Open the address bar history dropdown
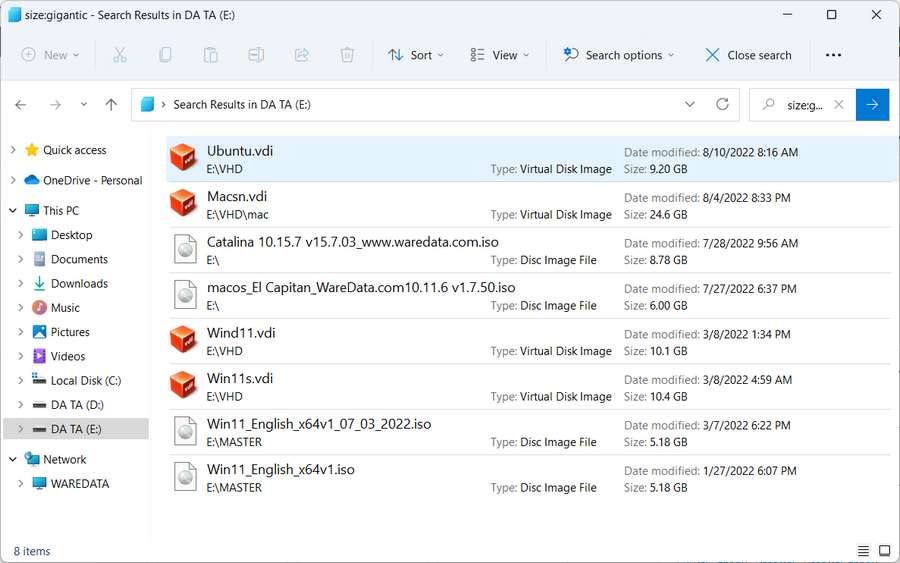This screenshot has height=563, width=900. (690, 104)
